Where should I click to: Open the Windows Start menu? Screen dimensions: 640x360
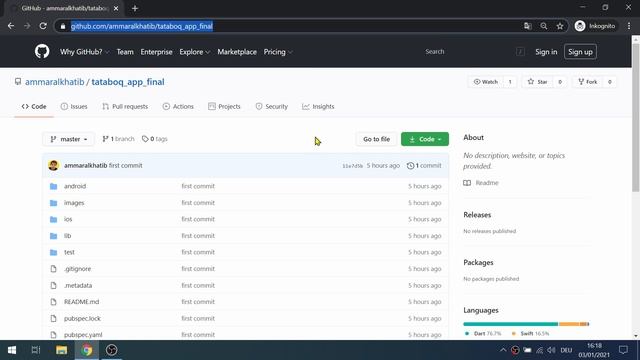click(x=12, y=350)
